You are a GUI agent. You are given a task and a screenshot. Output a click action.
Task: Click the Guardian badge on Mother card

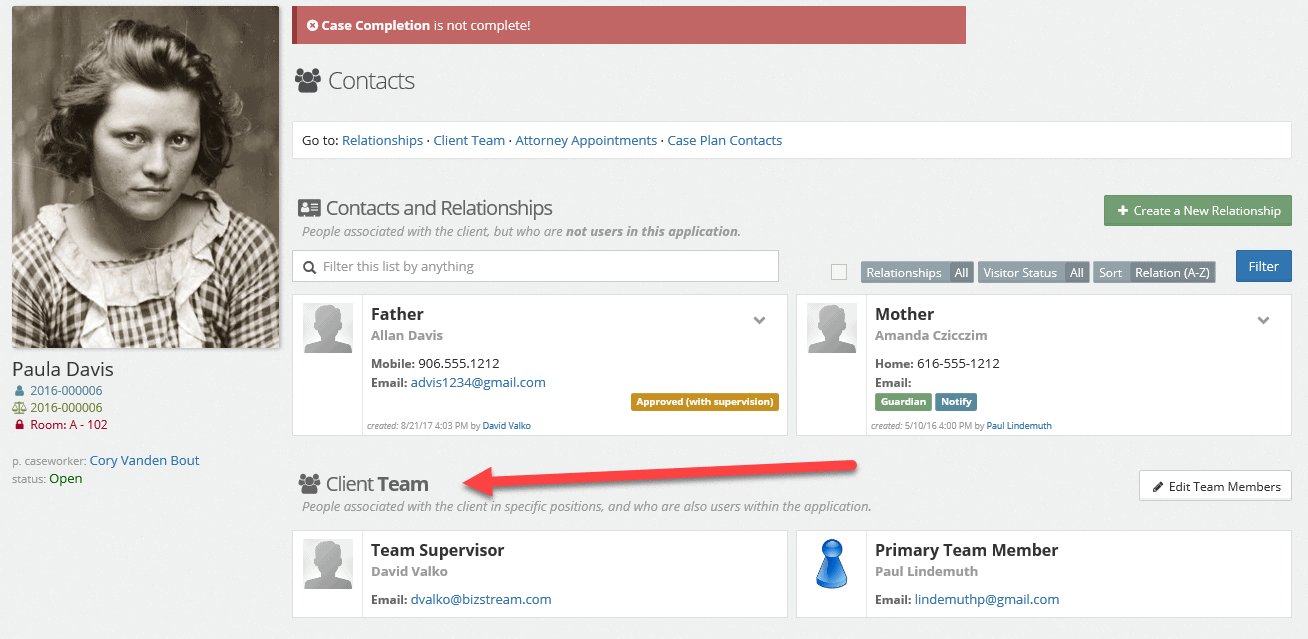pyautogui.click(x=903, y=402)
